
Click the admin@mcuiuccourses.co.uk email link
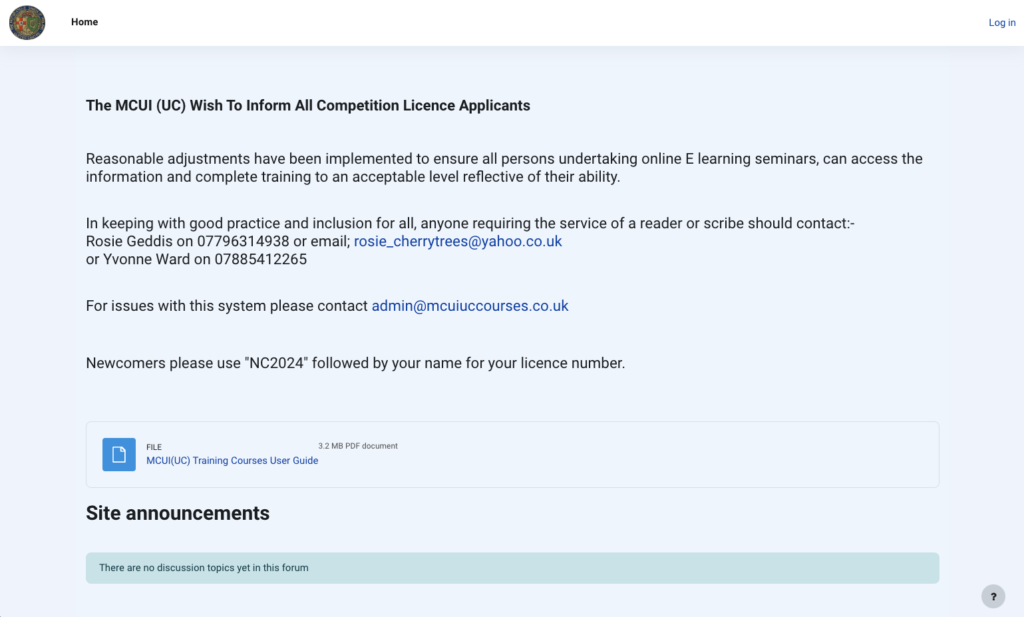pyautogui.click(x=470, y=306)
